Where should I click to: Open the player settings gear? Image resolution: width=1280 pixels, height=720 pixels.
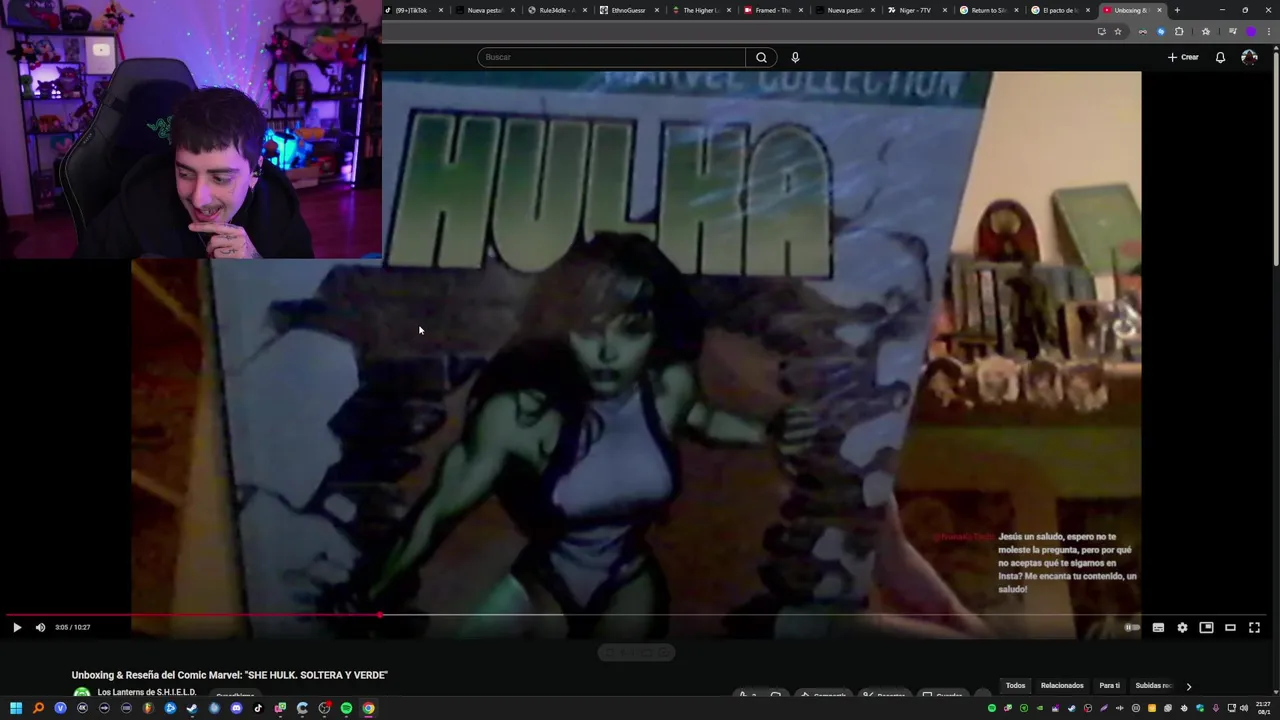point(1182,627)
